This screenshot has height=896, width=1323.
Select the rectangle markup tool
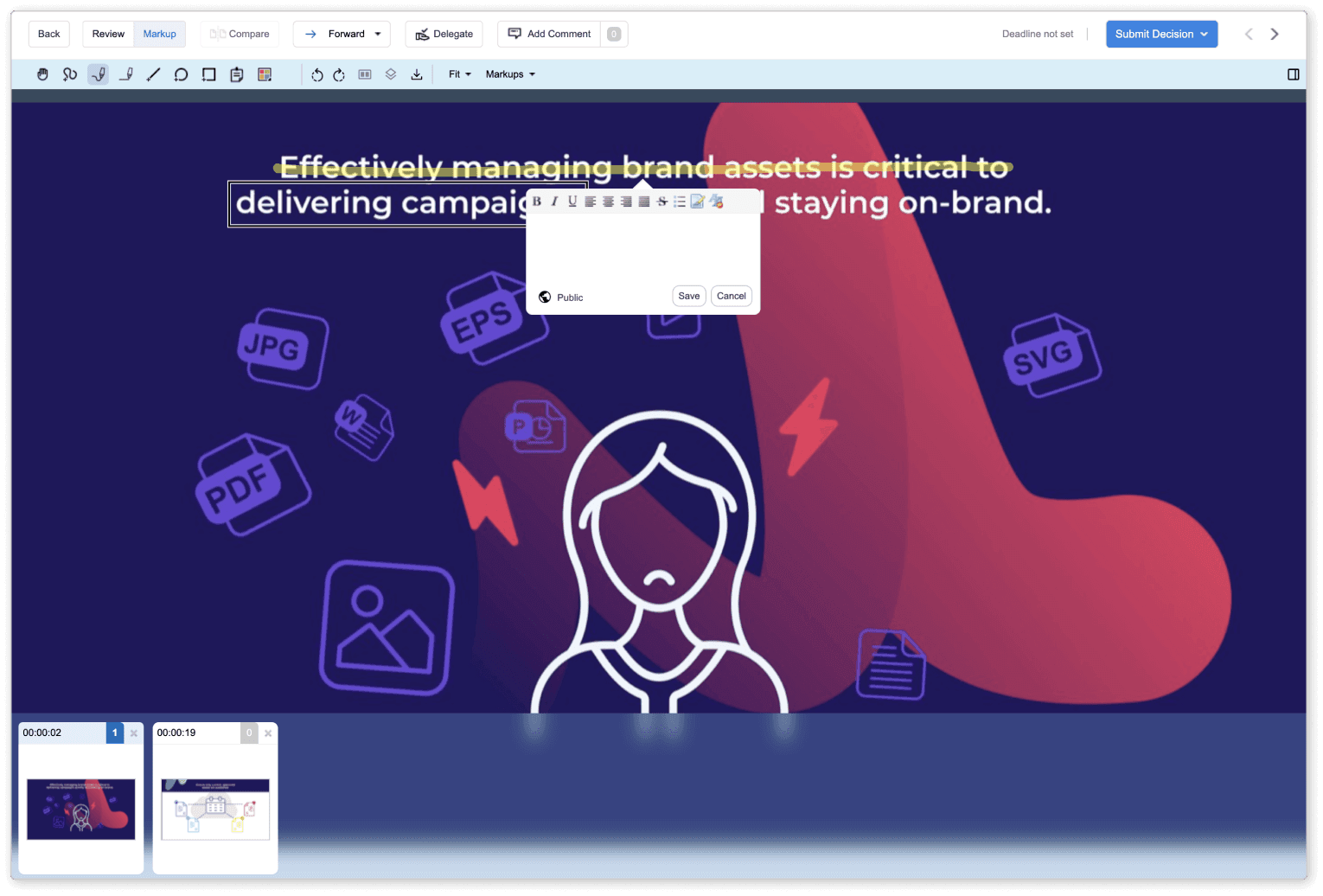208,74
